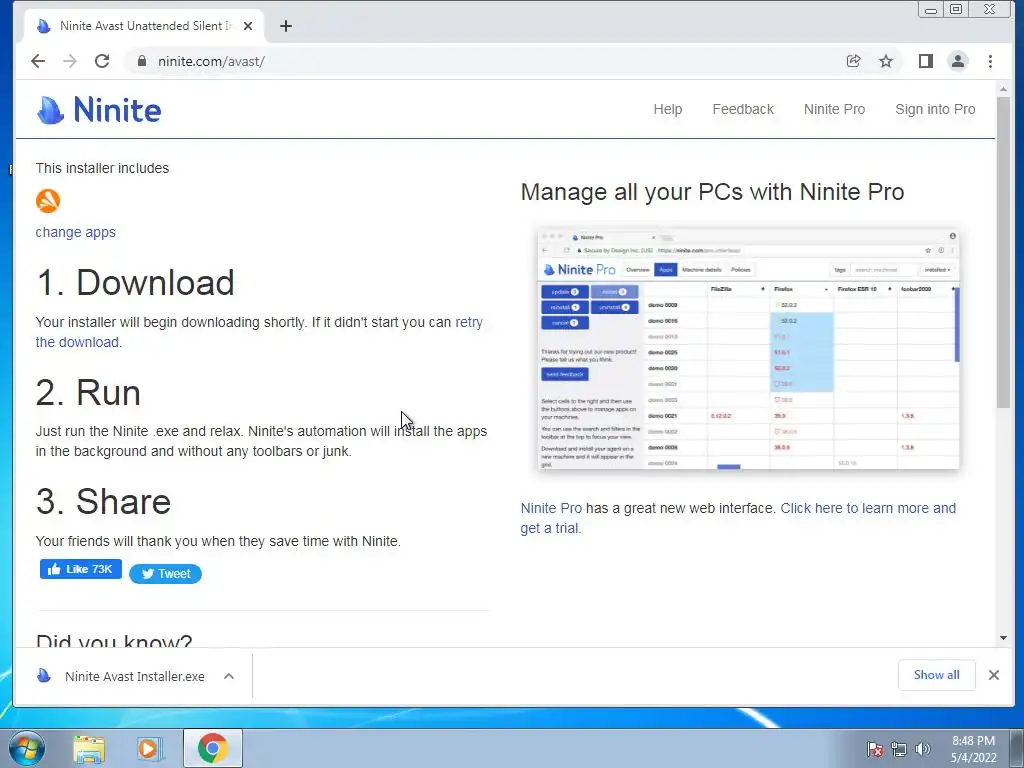The image size is (1024, 768).
Task: Open the volume speaker tray icon
Action: (x=922, y=749)
